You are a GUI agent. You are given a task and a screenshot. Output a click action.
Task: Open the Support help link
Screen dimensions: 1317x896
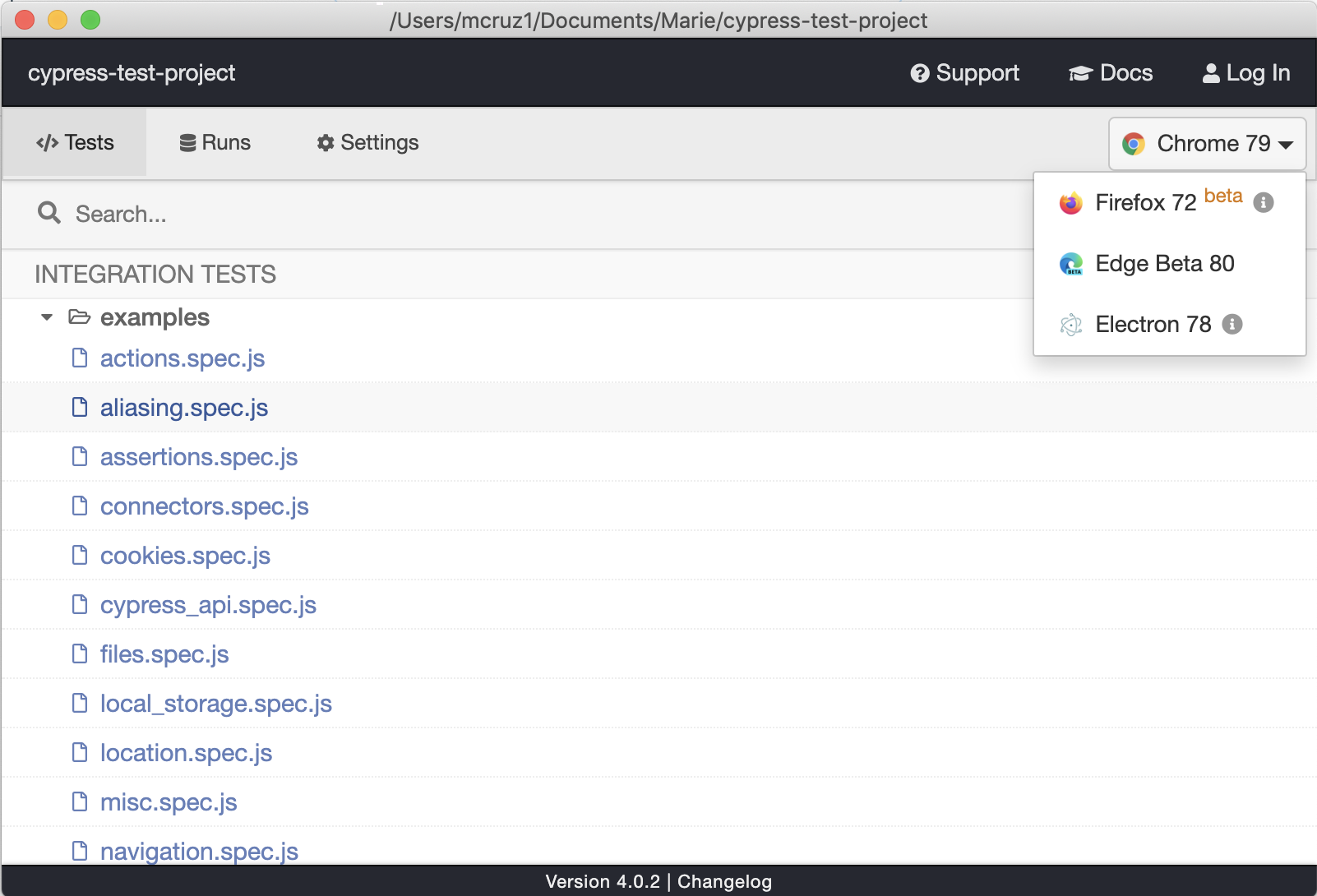coord(964,73)
